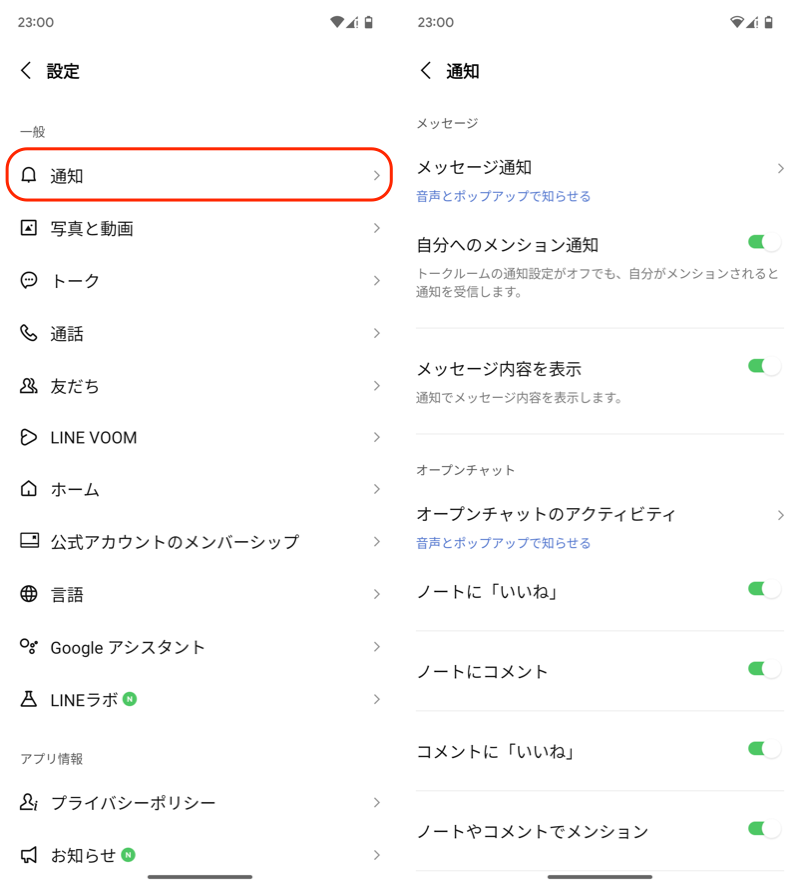Open 公式アカウントのメンバーシップ menu item
The width and height of the screenshot is (800, 889).
175,542
